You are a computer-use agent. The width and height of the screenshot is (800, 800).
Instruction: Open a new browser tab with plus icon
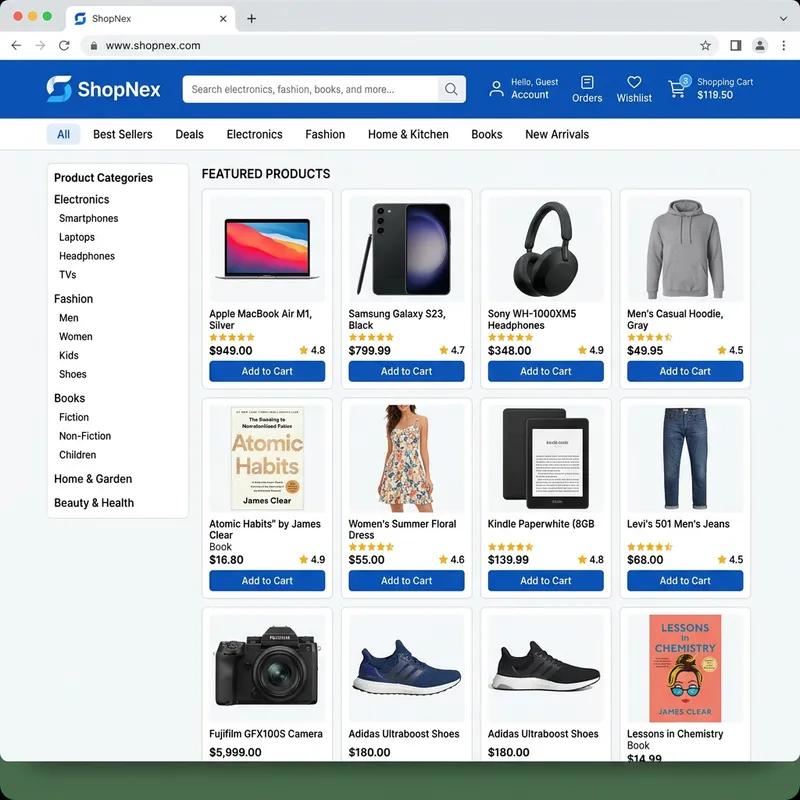click(x=250, y=18)
